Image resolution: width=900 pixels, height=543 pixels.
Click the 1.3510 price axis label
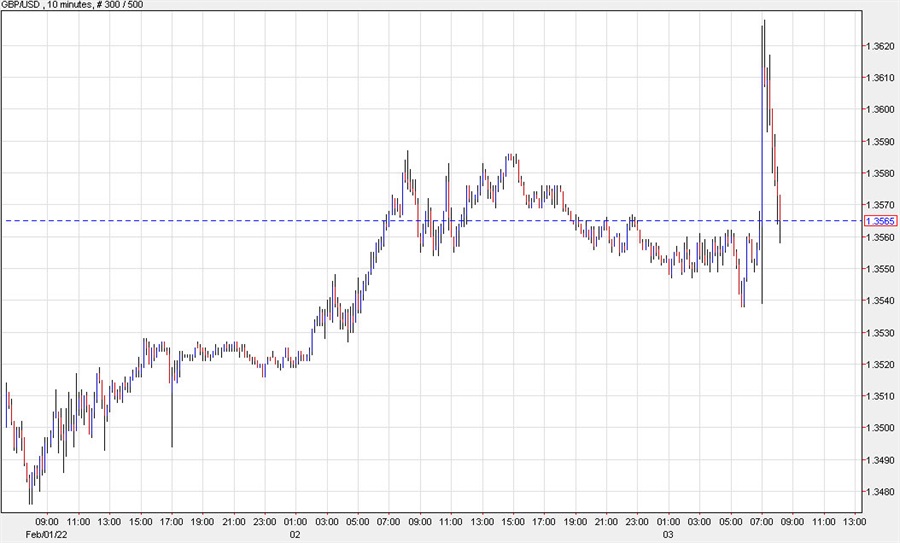[x=882, y=396]
